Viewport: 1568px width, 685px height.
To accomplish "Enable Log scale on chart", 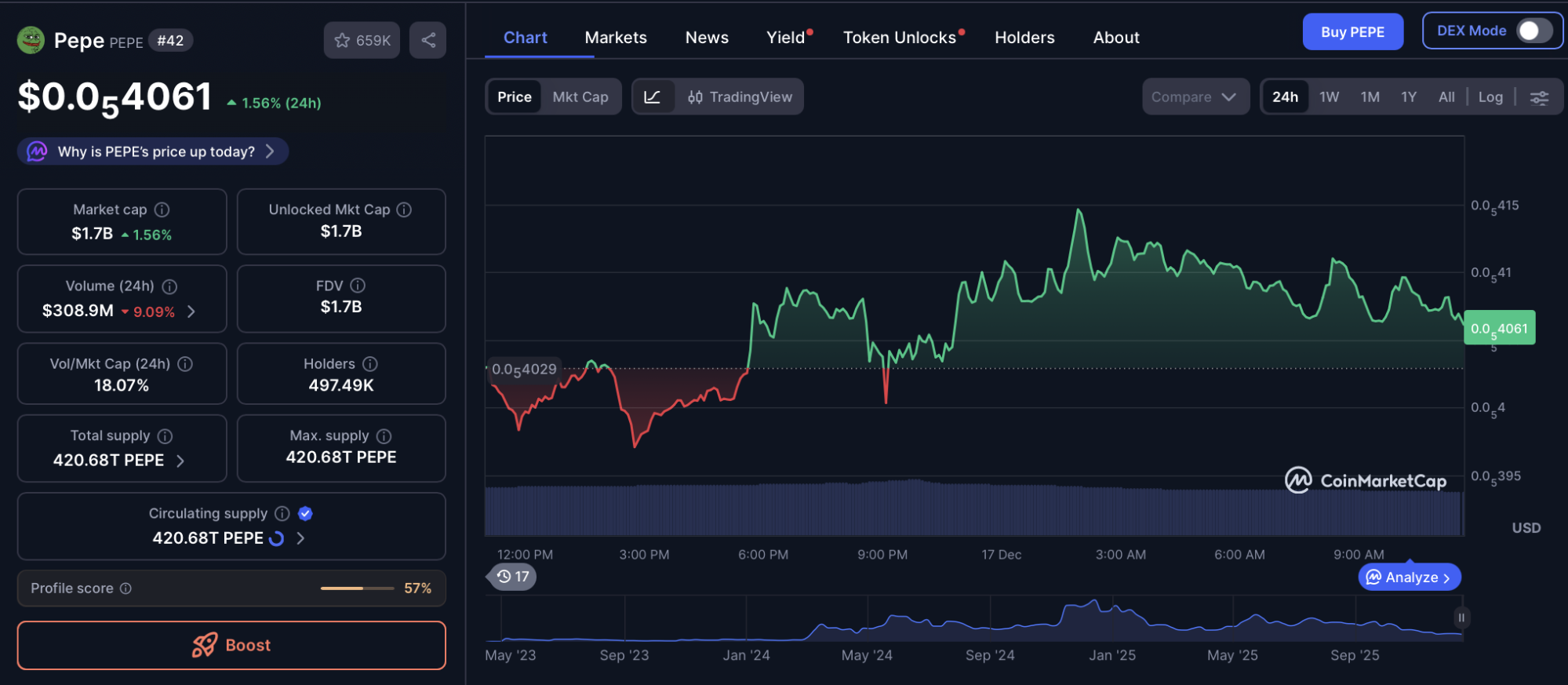I will coord(1490,97).
